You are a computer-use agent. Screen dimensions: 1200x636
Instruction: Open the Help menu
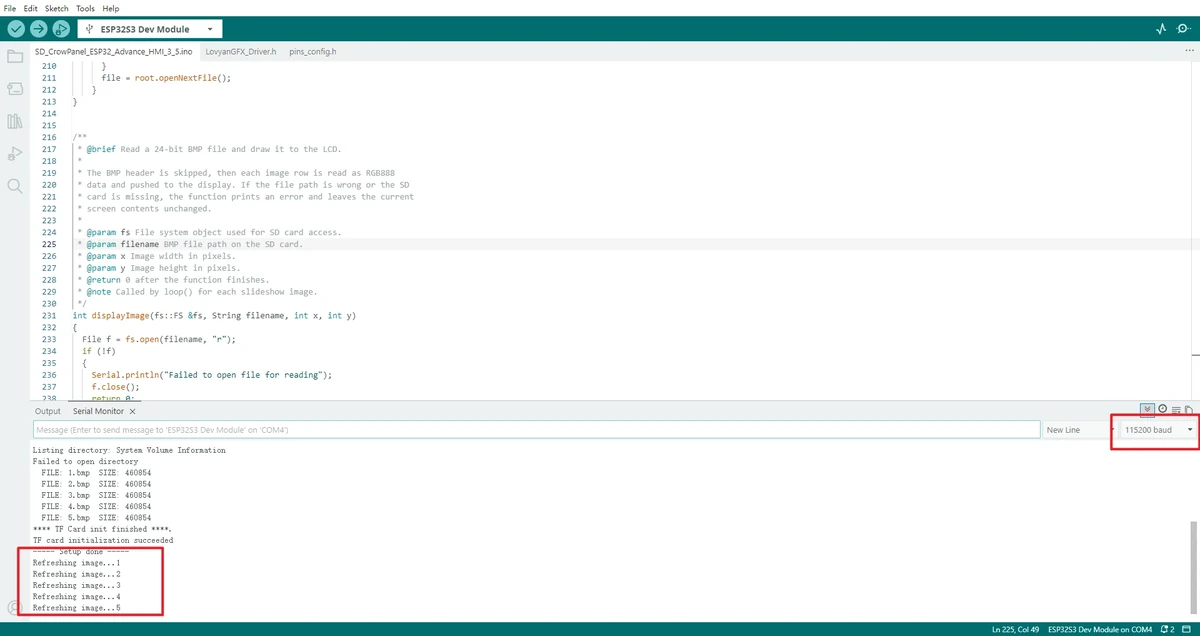110,8
